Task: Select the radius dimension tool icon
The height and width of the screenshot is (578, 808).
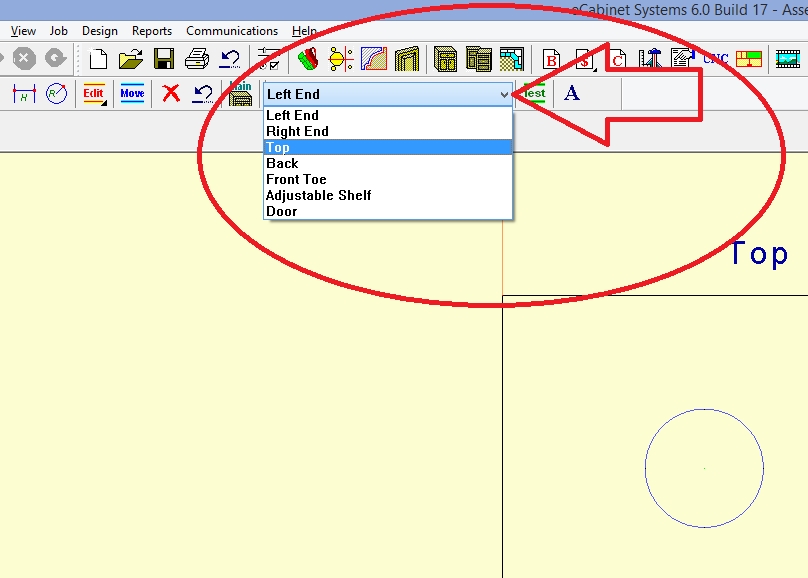Action: click(56, 94)
